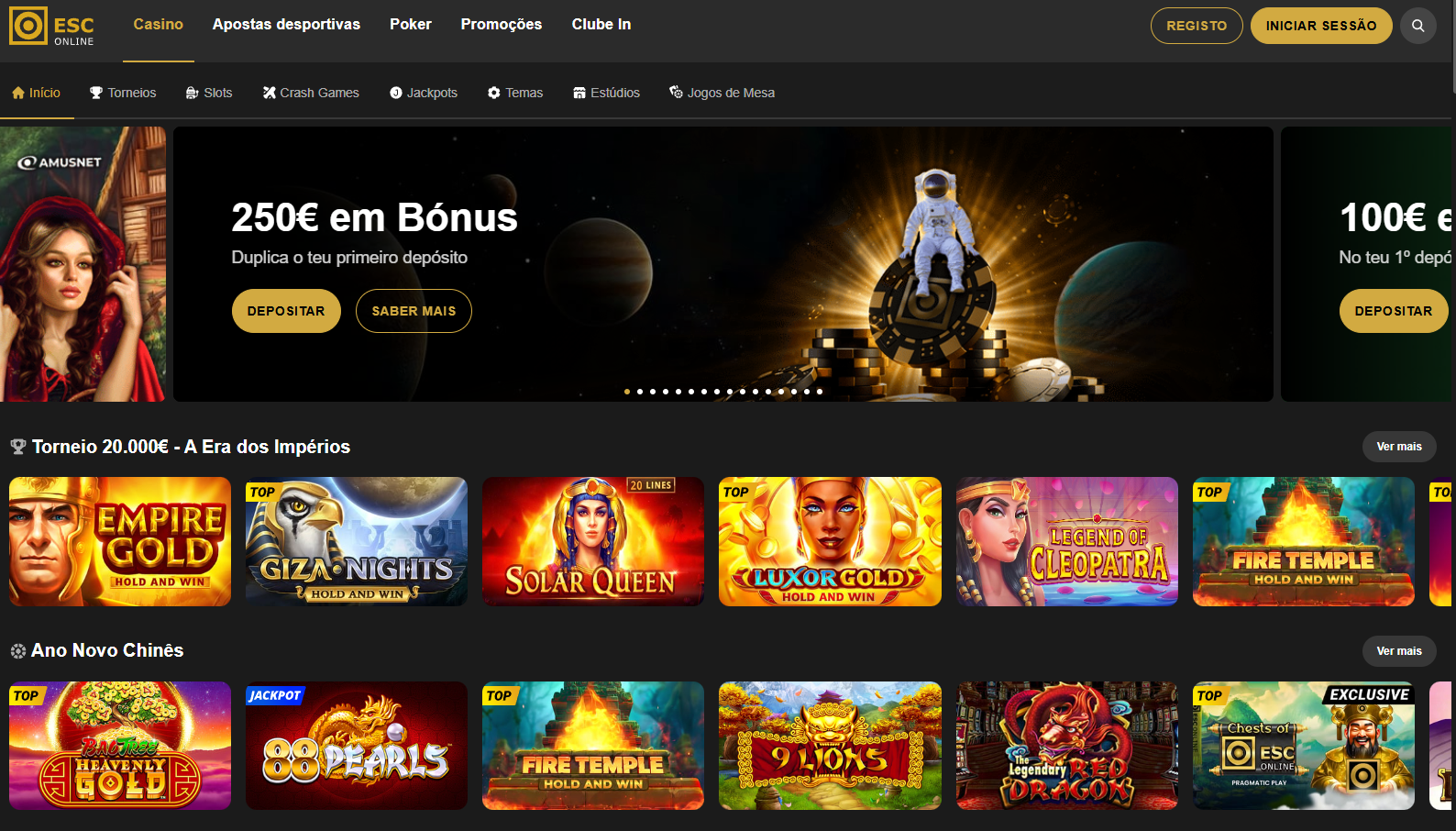Click INICIAR SESSÃO button
Viewport: 1456px width, 831px height.
[x=1321, y=26]
